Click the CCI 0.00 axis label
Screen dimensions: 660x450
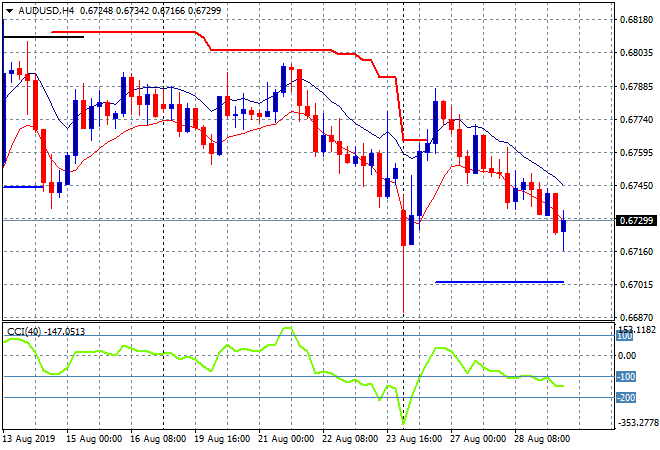click(627, 356)
